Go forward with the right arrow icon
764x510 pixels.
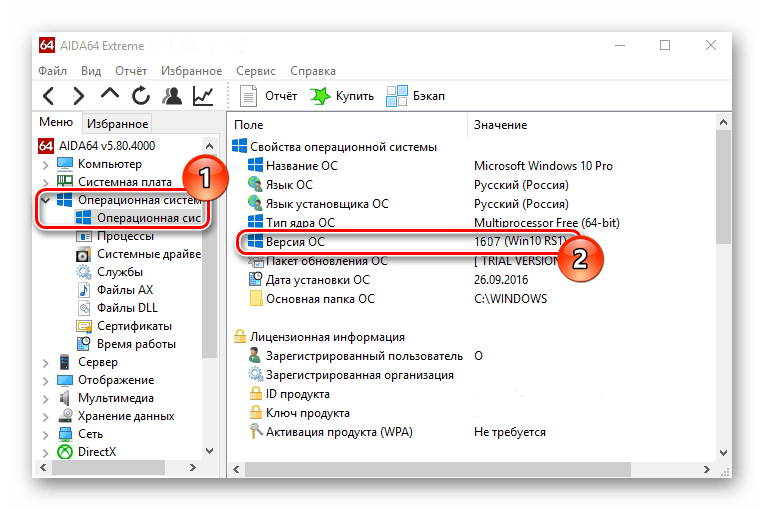78,96
